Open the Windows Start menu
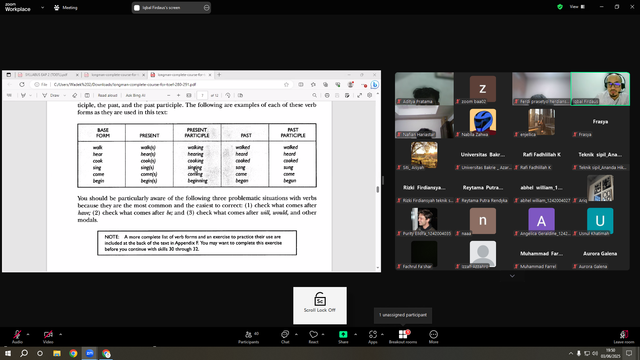This screenshot has width=640, height=360. pos(8,353)
